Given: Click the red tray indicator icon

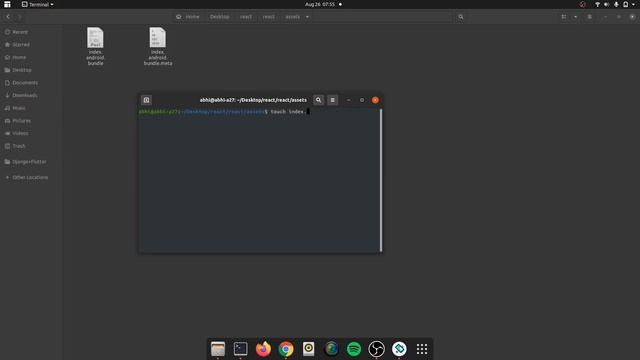Looking at the screenshot, I should 582,4.
